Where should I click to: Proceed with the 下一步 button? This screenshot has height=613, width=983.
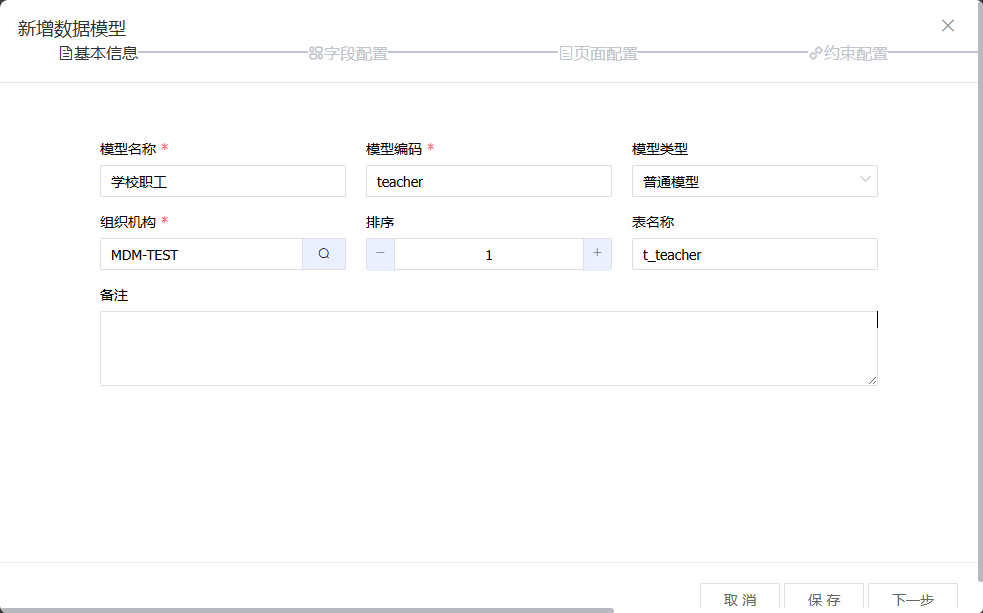912,598
